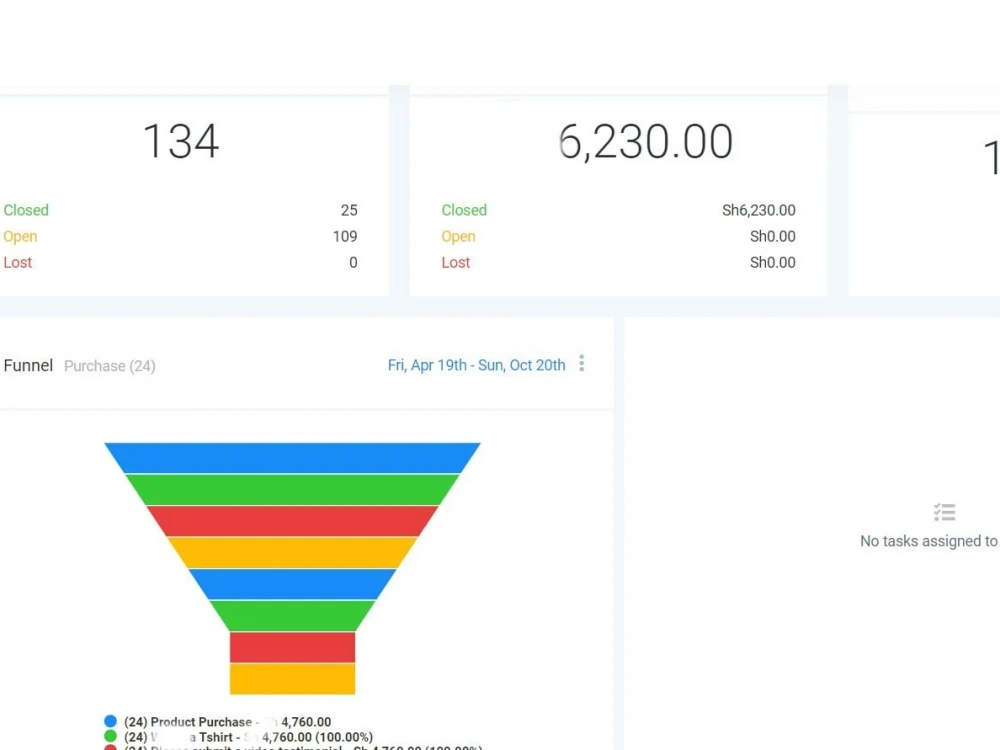The height and width of the screenshot is (750, 1000).
Task: Click the lower green funnel stage
Action: pos(292,616)
